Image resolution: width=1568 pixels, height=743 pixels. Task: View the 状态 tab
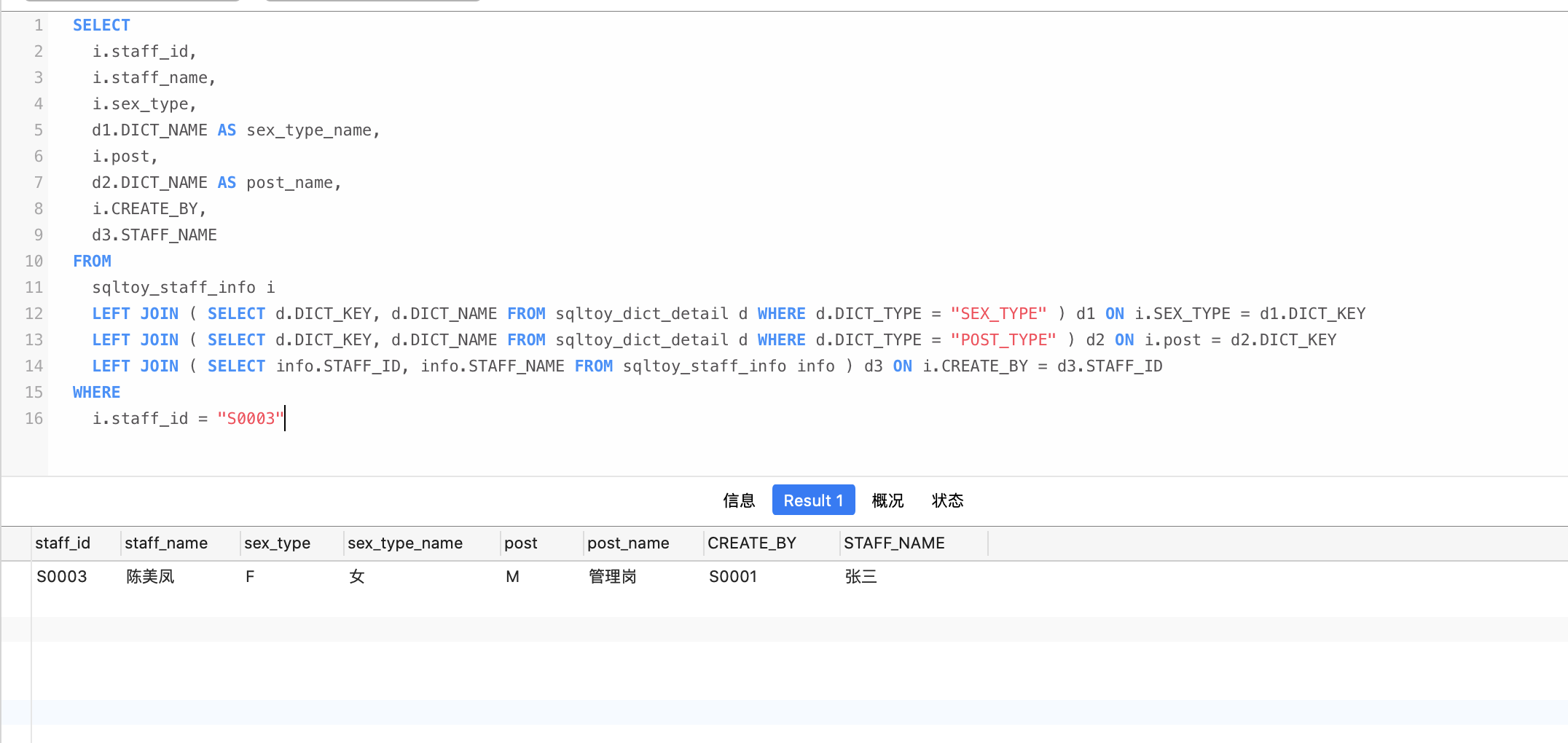[x=947, y=500]
